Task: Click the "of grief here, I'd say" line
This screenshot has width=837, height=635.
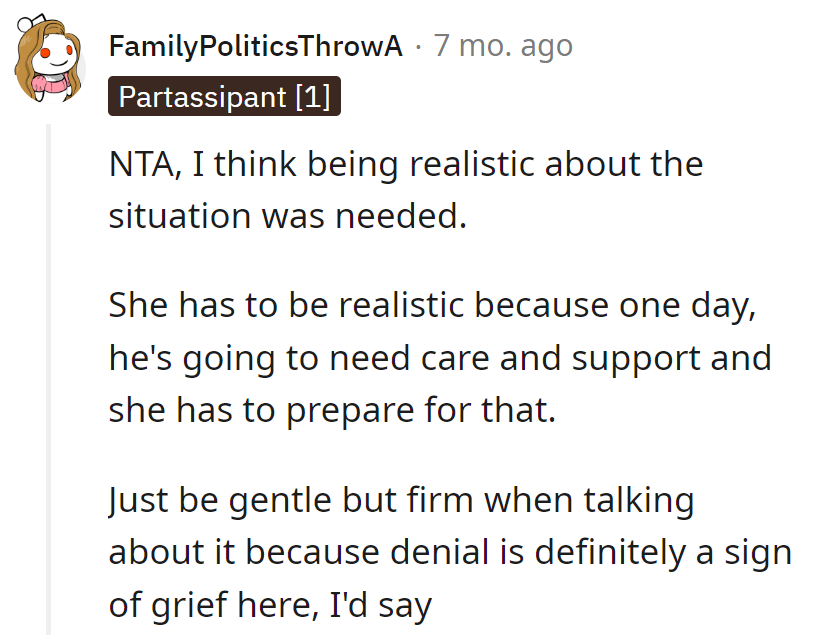Action: 270,605
